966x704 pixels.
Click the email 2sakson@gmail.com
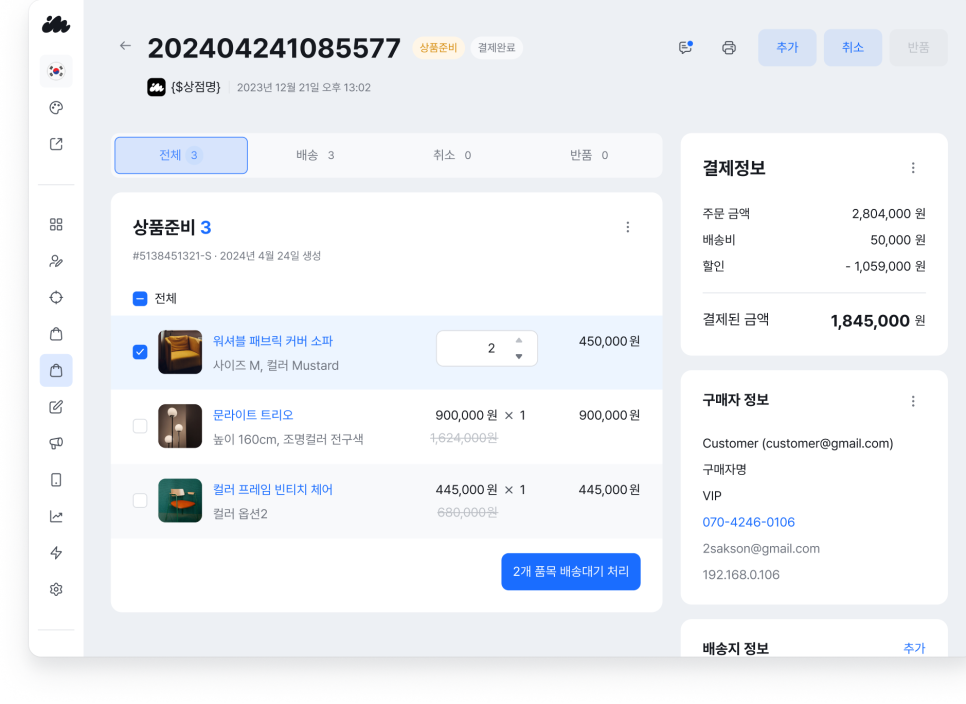click(761, 548)
